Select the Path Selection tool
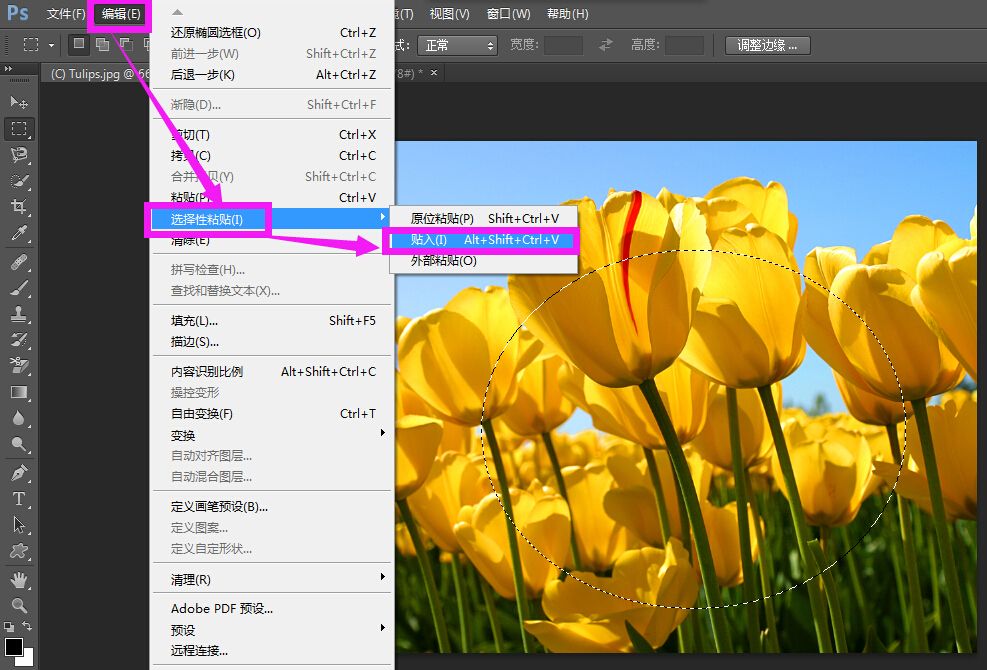The width and height of the screenshot is (987, 670). pyautogui.click(x=19, y=525)
